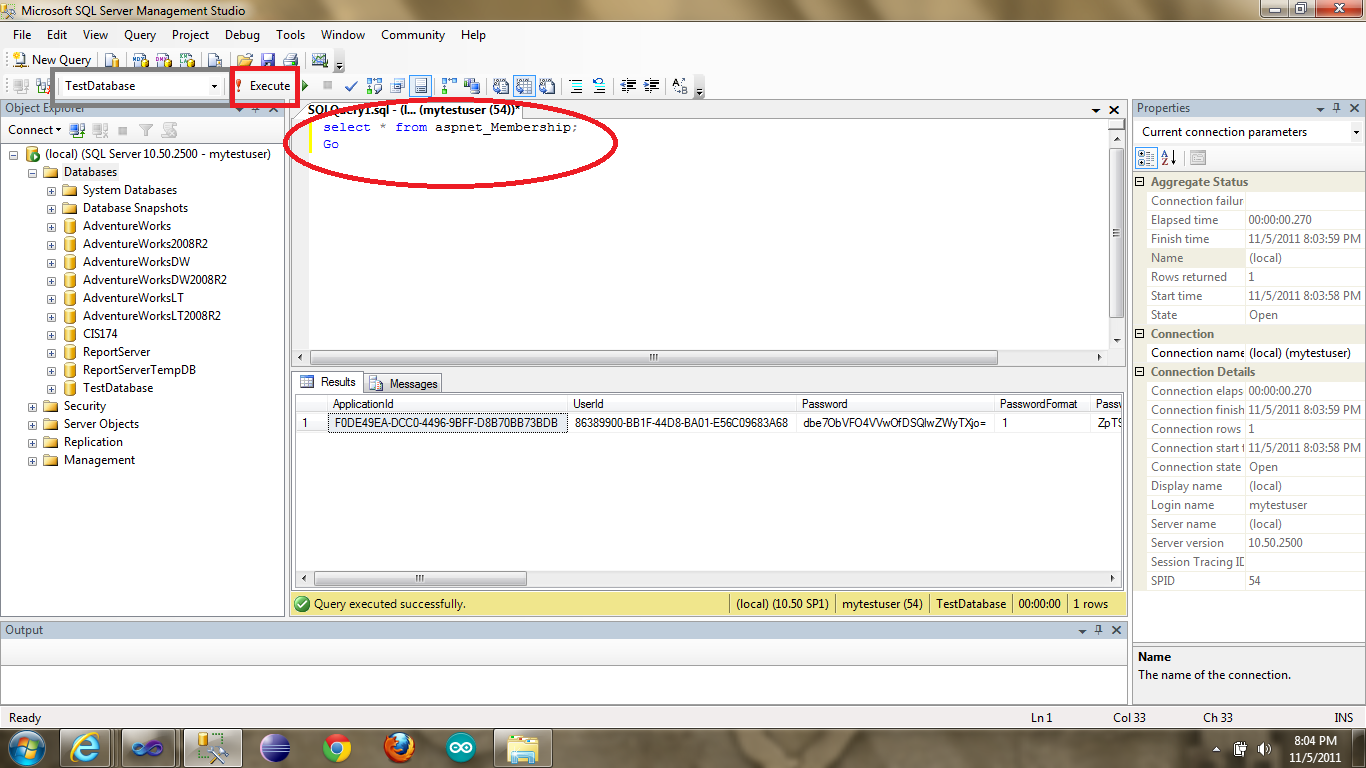Expand the AdventureWorks database node
This screenshot has height=768, width=1366.
pos(51,226)
